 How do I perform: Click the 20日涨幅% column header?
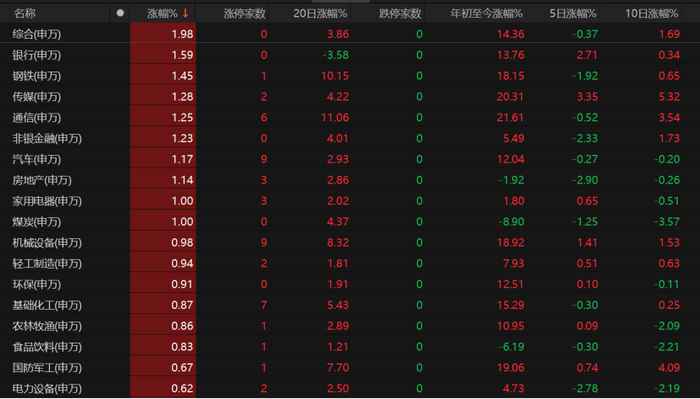(x=320, y=14)
